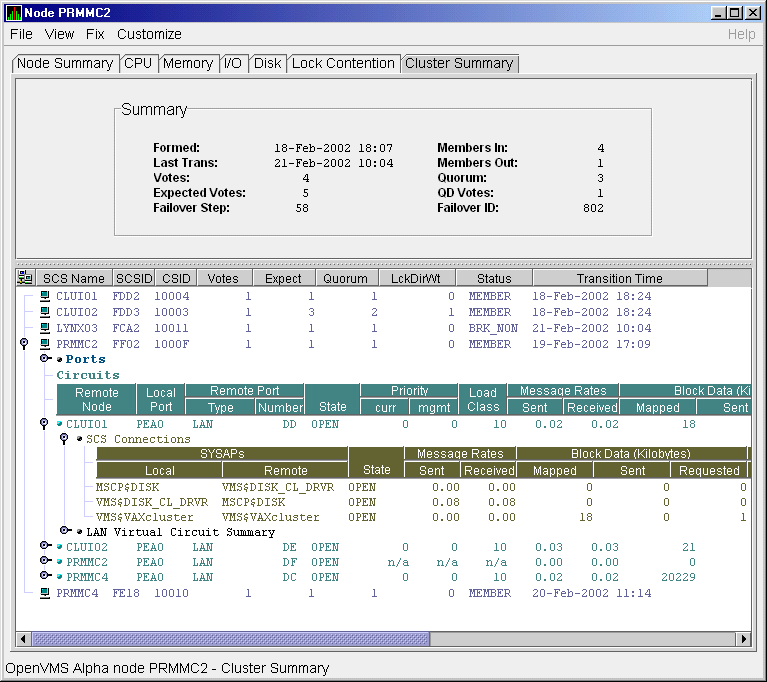Click the CLUI02 node computer icon
Image resolution: width=767 pixels, height=682 pixels.
44,312
